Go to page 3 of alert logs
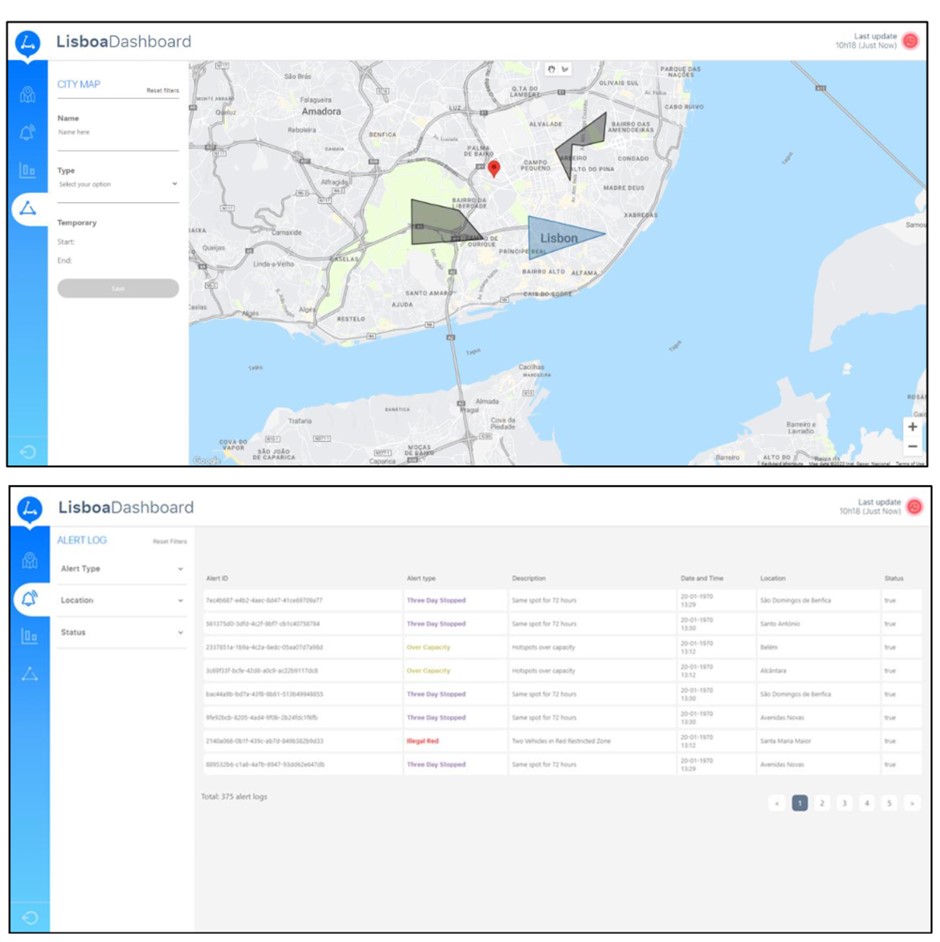The width and height of the screenshot is (940, 942). [844, 803]
